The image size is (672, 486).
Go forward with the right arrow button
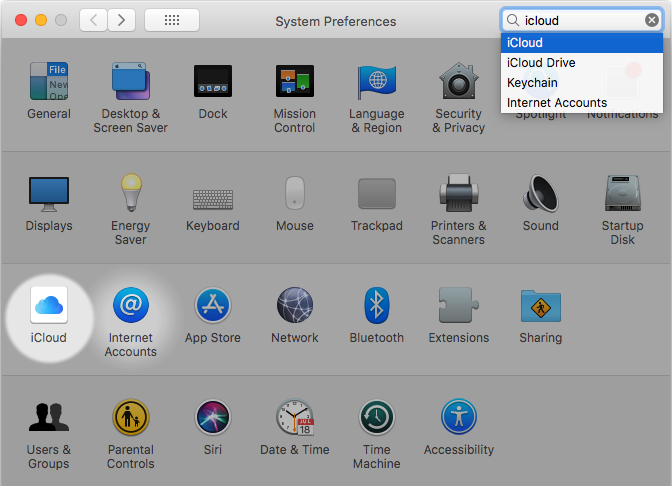pyautogui.click(x=122, y=20)
